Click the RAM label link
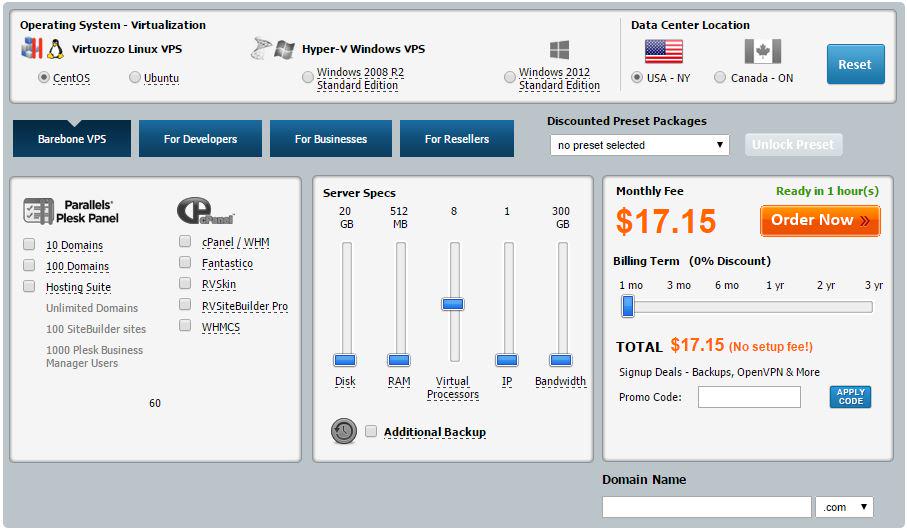The height and width of the screenshot is (530, 907). pos(399,381)
